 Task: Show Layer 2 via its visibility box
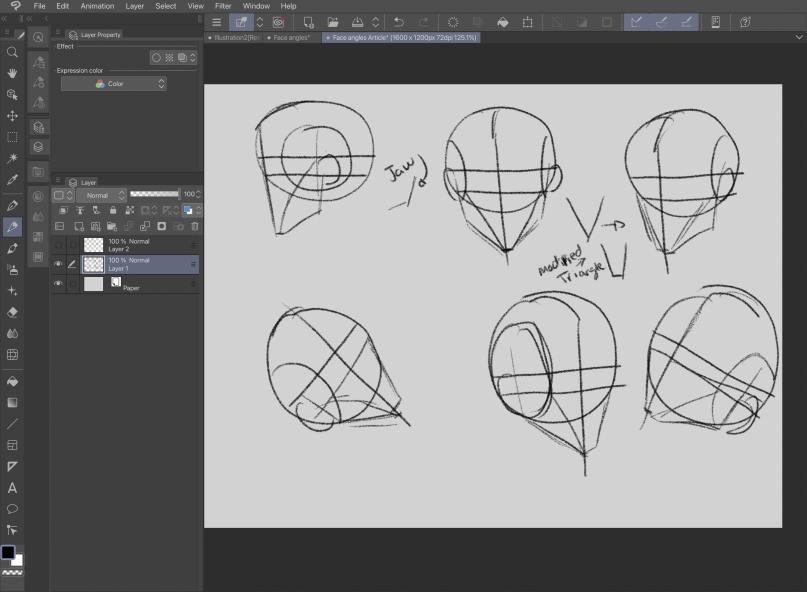coord(58,244)
